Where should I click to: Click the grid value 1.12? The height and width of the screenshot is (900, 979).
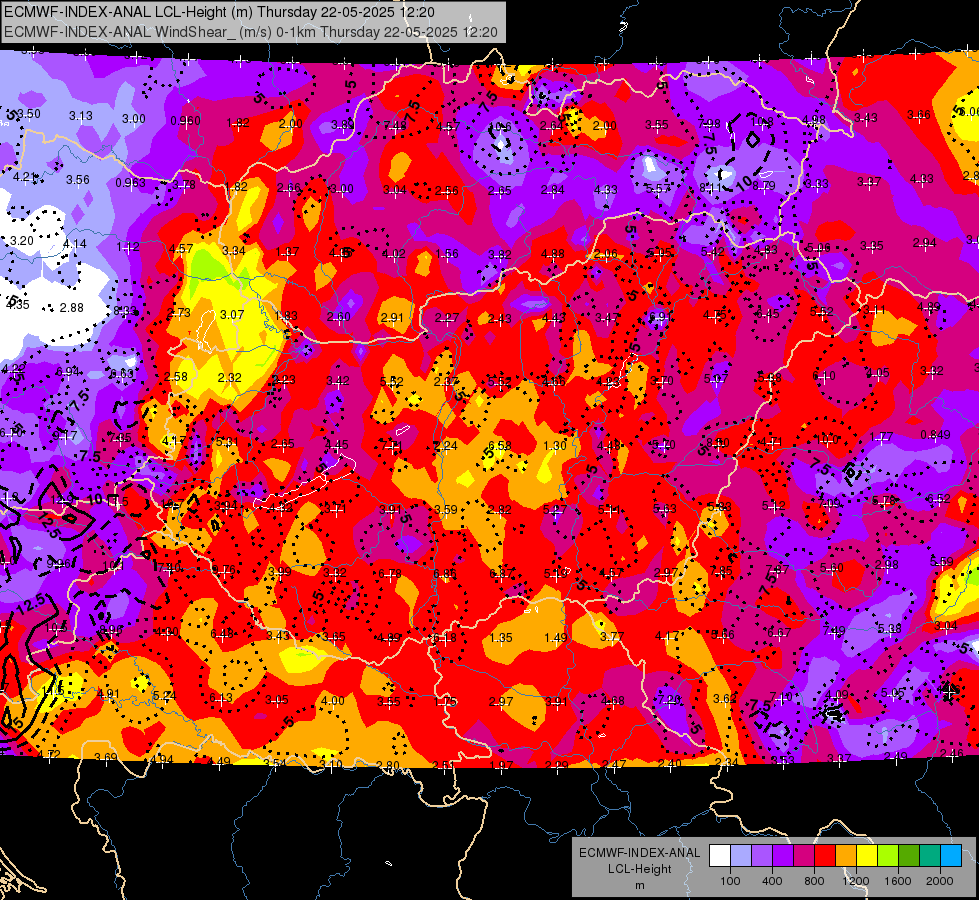point(127,247)
